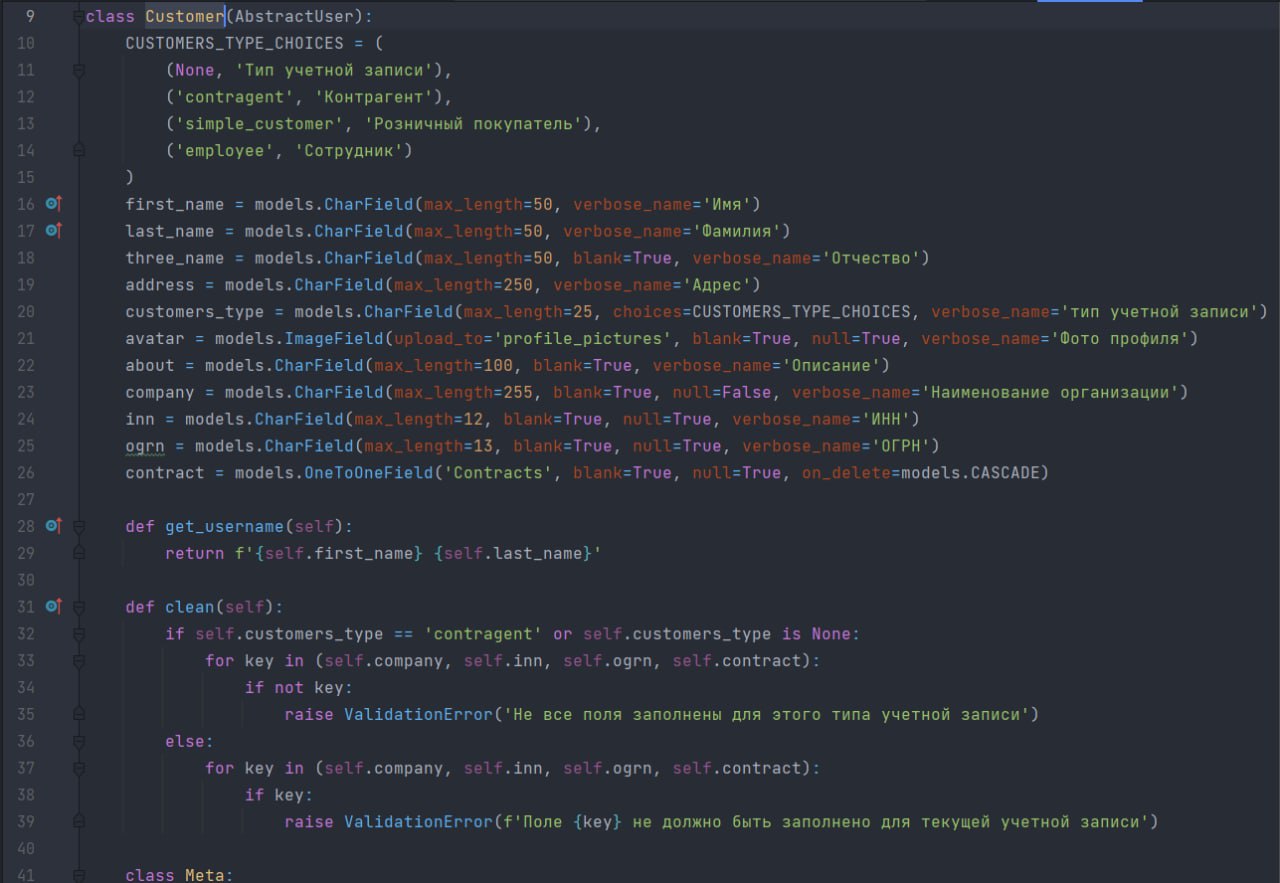The height and width of the screenshot is (883, 1280).
Task: Click the 'contragent' string on line 12
Action: [x=234, y=97]
